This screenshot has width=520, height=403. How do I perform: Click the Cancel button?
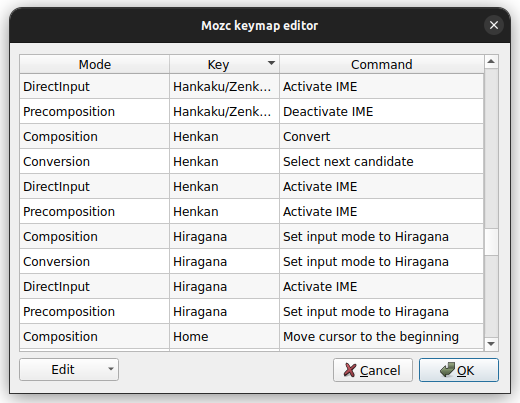(373, 370)
